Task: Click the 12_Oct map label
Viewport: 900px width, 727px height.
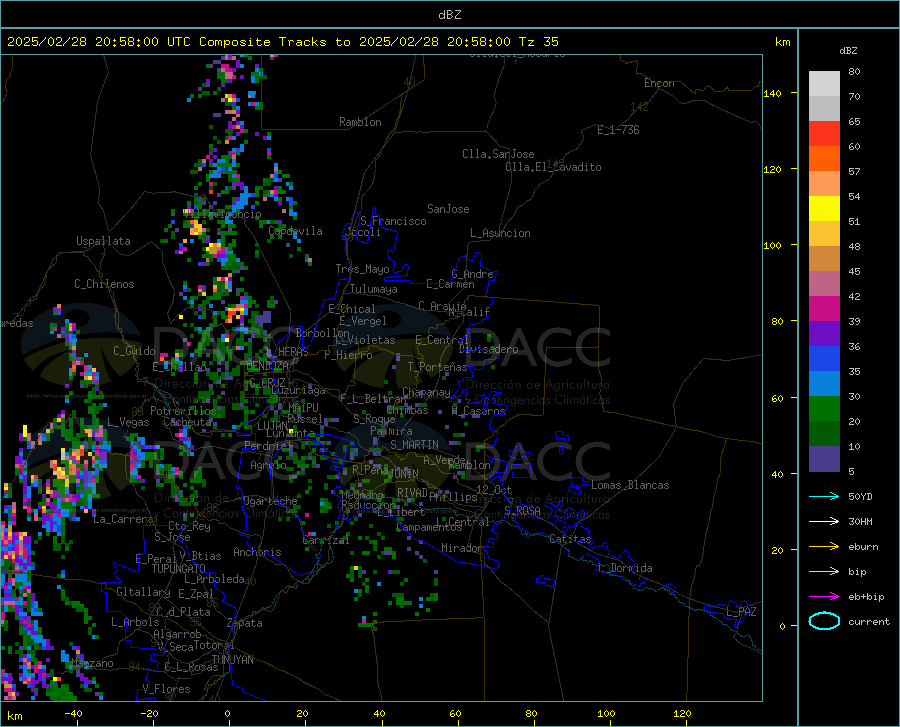Action: click(494, 489)
